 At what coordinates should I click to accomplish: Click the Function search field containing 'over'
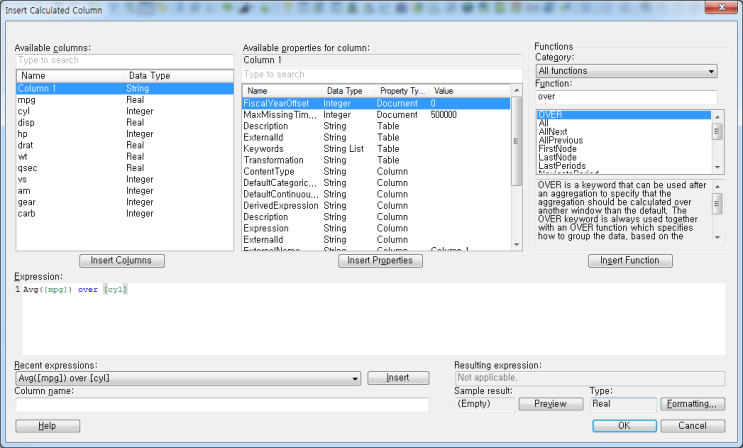tap(626, 97)
